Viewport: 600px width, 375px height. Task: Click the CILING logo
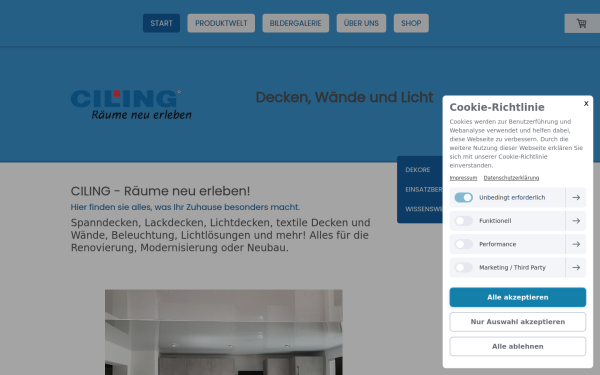(131, 104)
